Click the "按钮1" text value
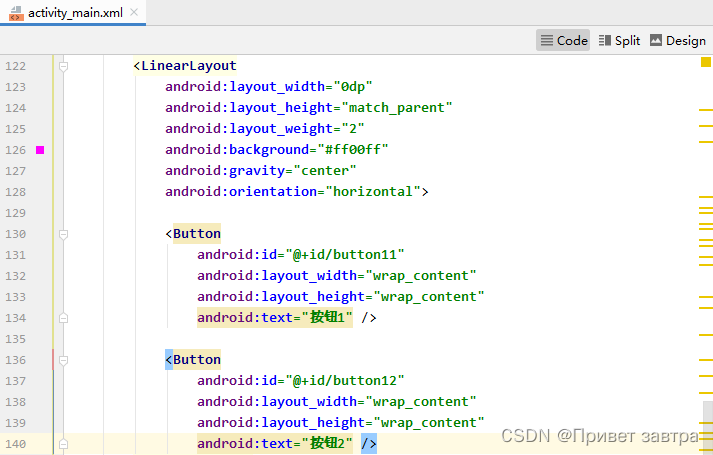Viewport: 713px width, 455px height. tap(327, 317)
